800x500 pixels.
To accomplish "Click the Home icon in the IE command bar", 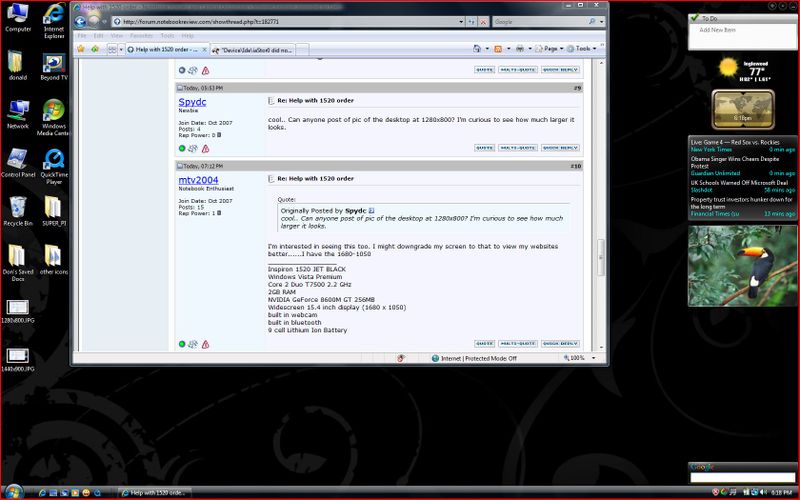I will coord(477,48).
